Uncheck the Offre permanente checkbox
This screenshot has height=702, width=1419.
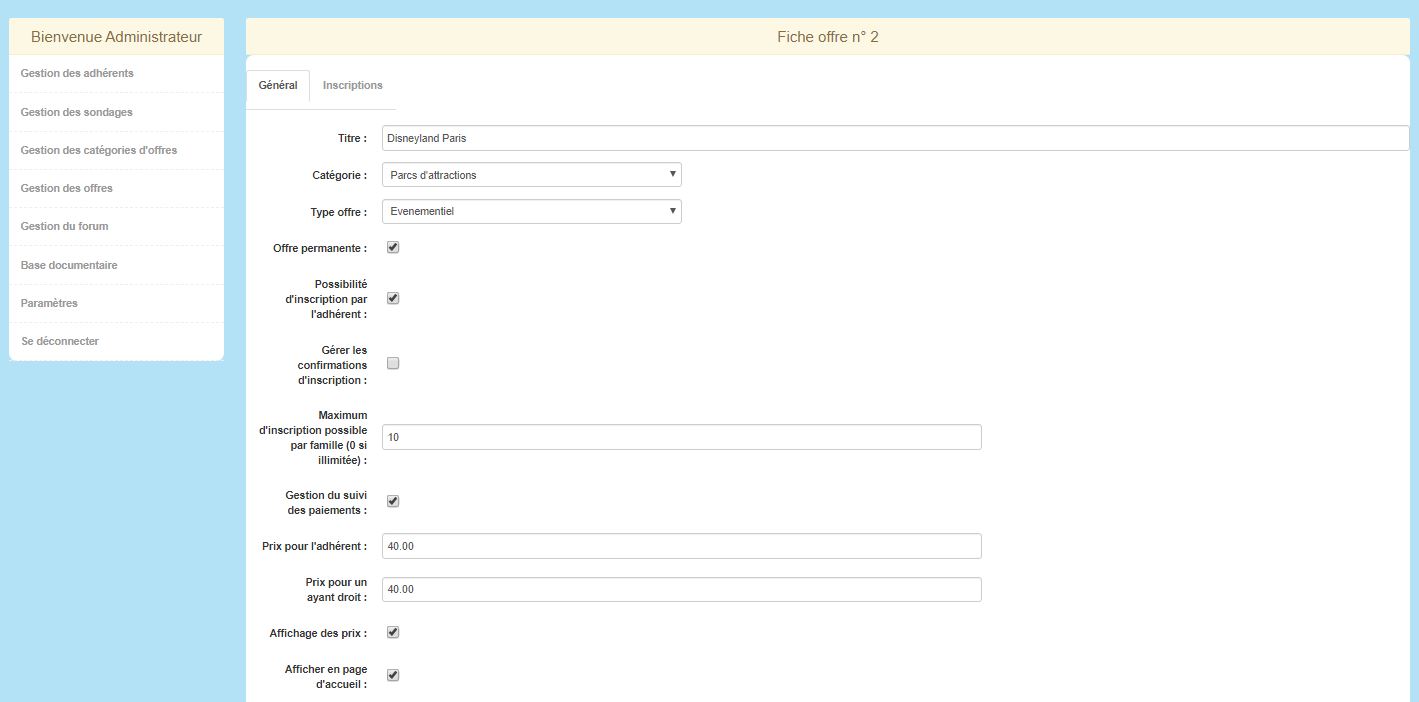[x=393, y=247]
